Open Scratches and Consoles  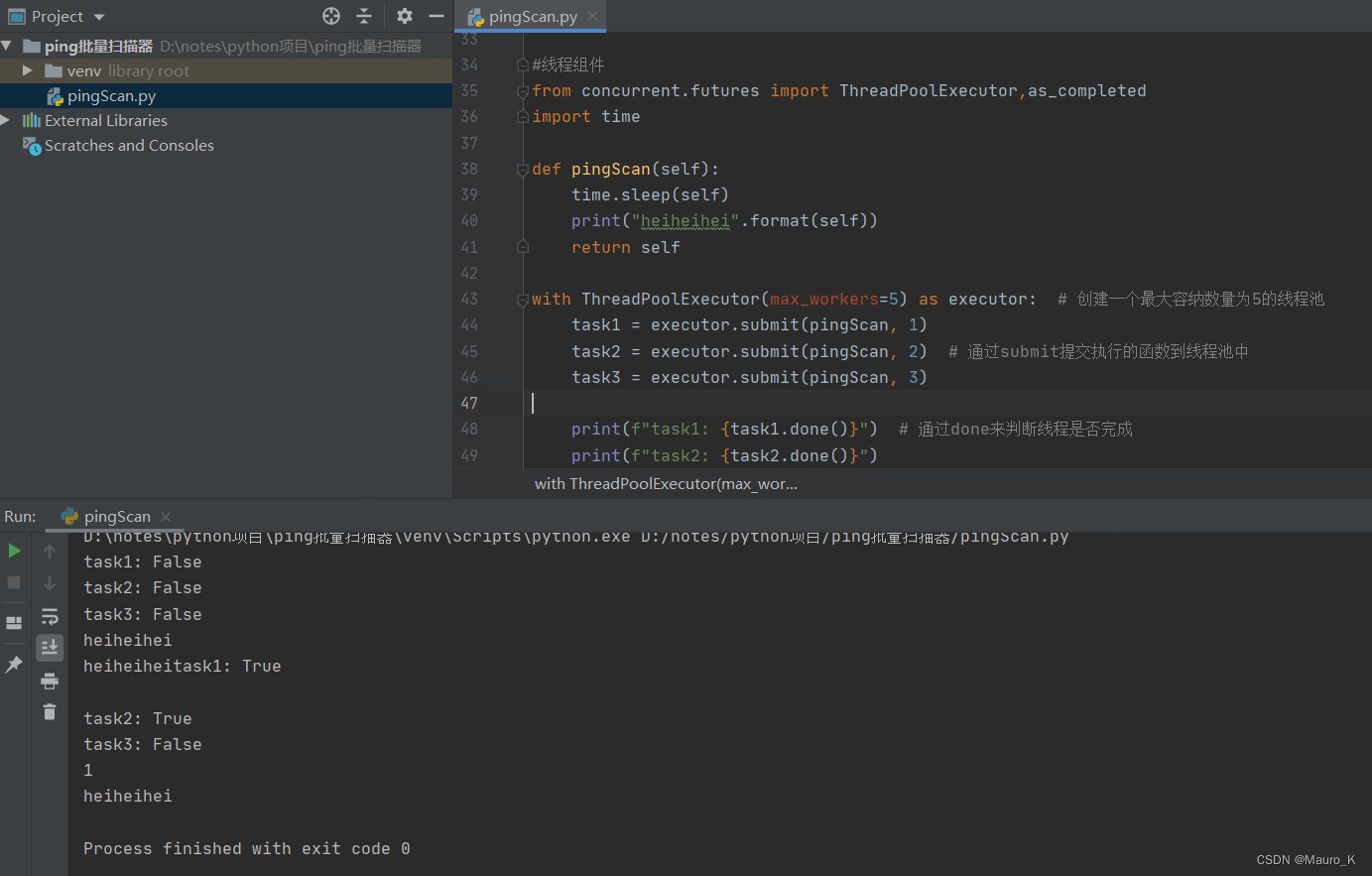129,145
